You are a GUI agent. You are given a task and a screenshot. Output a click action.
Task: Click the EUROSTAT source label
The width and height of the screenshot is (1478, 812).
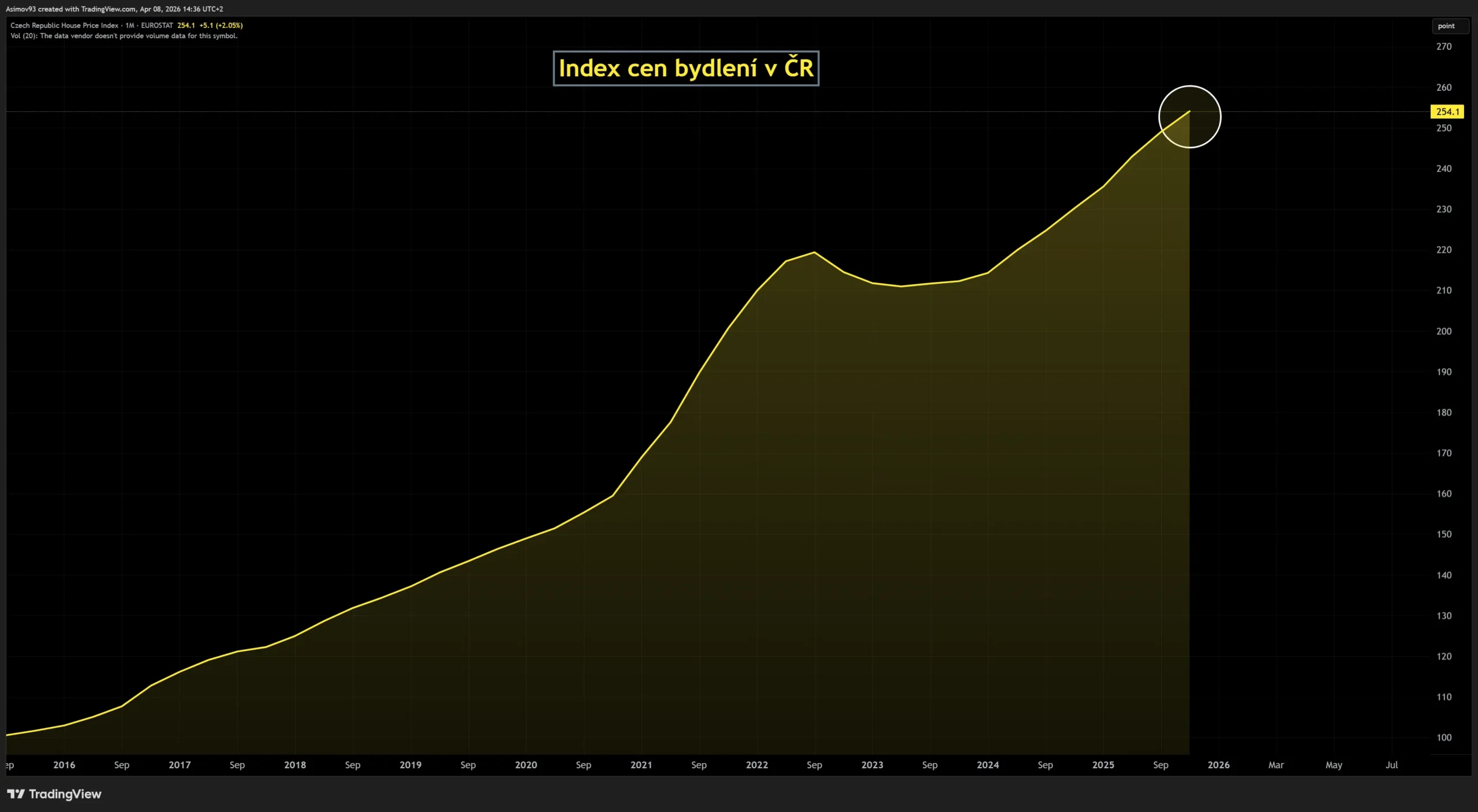[157, 25]
